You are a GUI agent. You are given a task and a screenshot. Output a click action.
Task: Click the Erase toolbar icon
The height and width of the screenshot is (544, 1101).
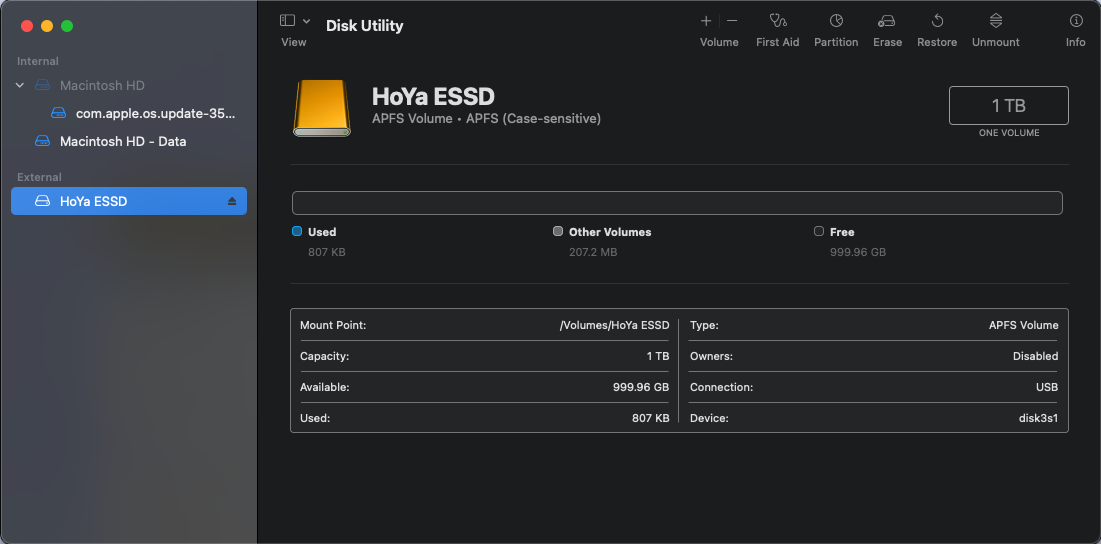coord(887,21)
